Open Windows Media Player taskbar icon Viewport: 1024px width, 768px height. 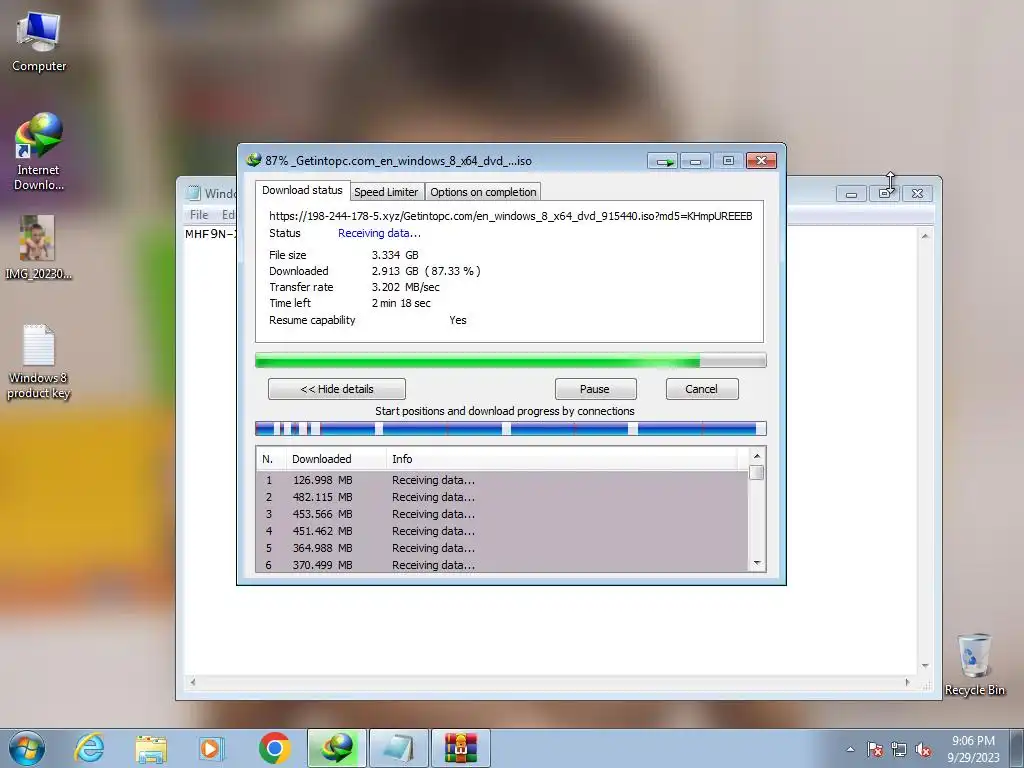(x=211, y=748)
